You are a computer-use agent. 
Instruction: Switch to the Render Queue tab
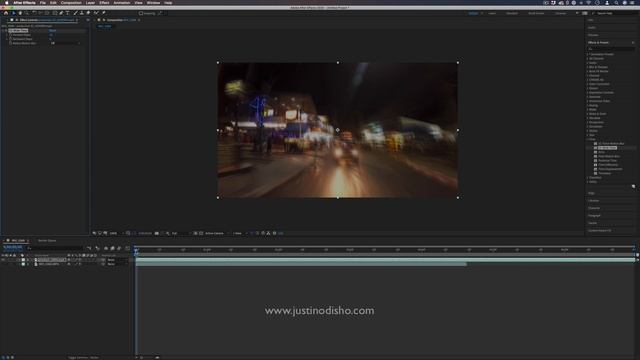47,241
